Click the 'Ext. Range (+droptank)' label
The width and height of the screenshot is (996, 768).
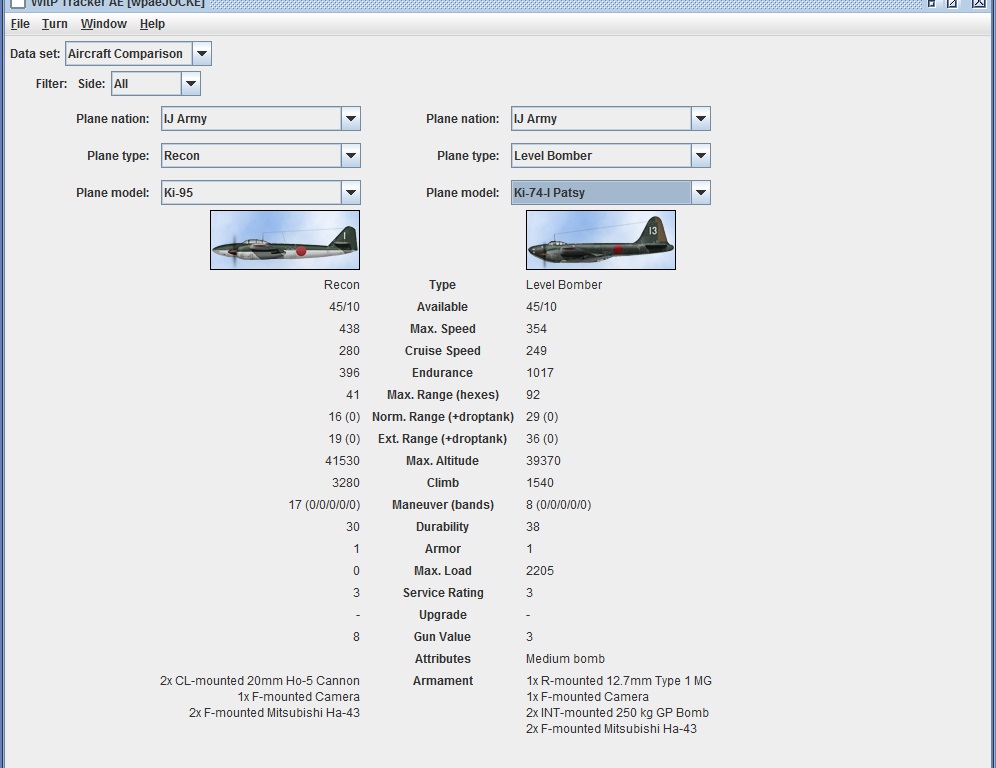click(443, 439)
